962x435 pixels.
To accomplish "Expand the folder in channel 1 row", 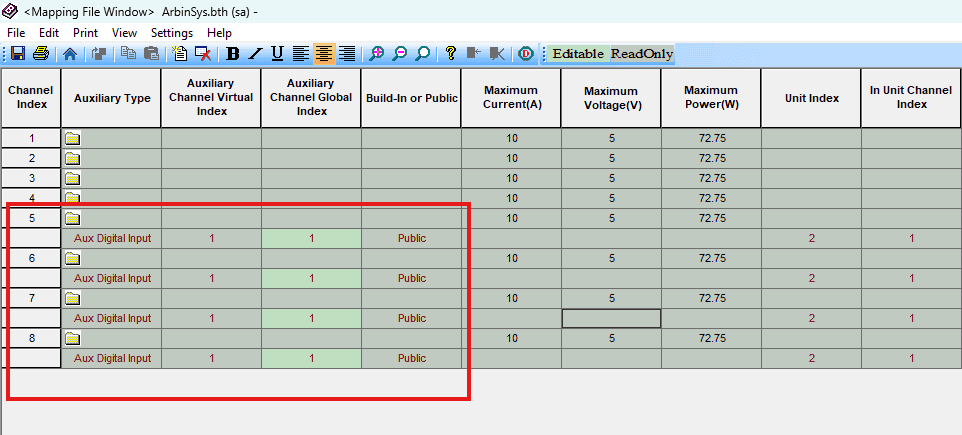I will (73, 139).
